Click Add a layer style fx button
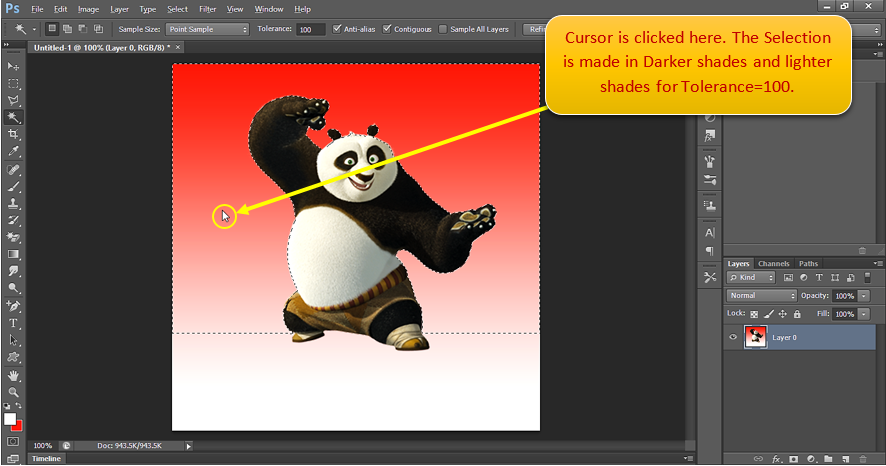The height and width of the screenshot is (466, 886). pos(776,459)
